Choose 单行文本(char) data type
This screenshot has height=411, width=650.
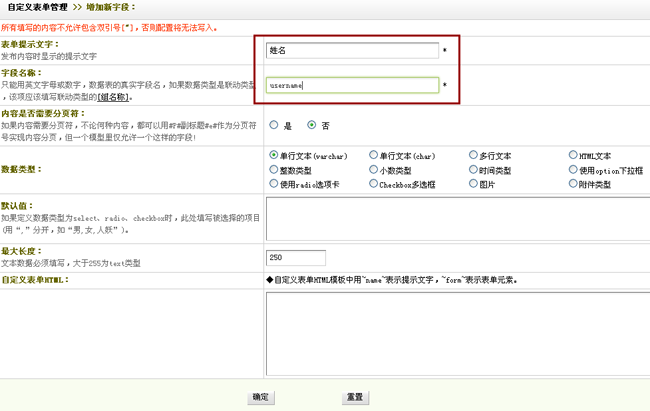point(373,156)
